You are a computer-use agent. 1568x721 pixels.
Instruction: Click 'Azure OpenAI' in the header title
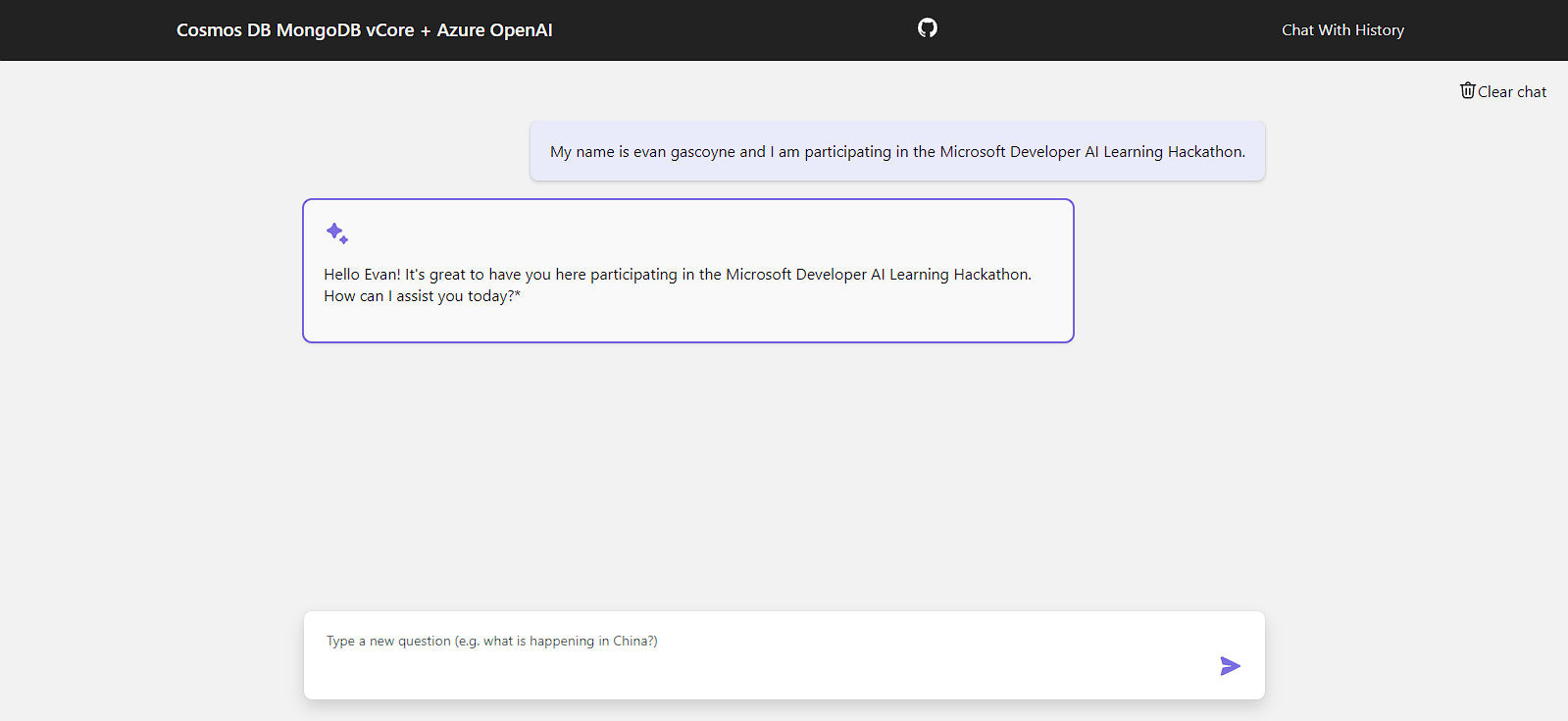coord(494,30)
